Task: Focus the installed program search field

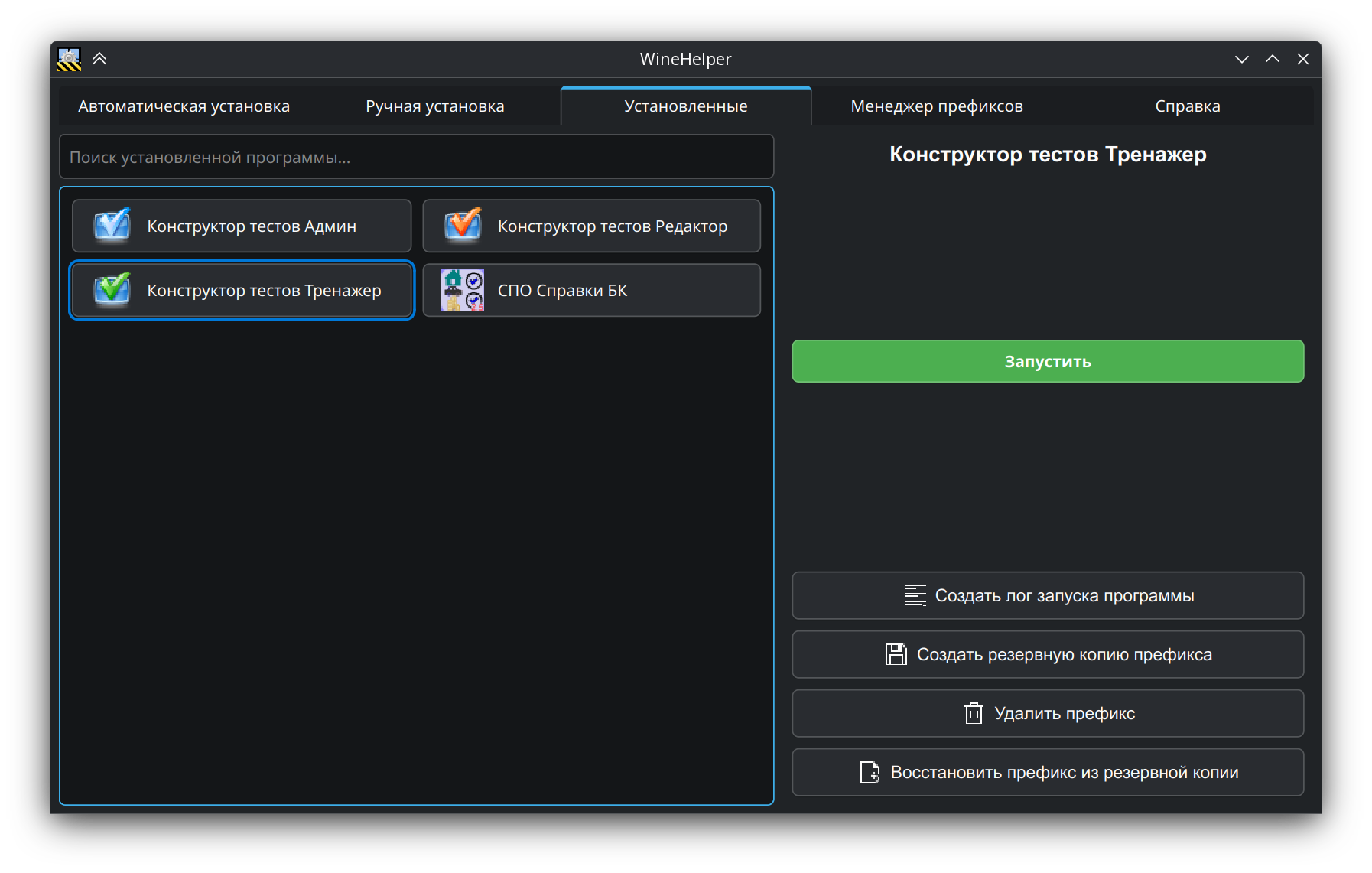Action: pos(416,157)
